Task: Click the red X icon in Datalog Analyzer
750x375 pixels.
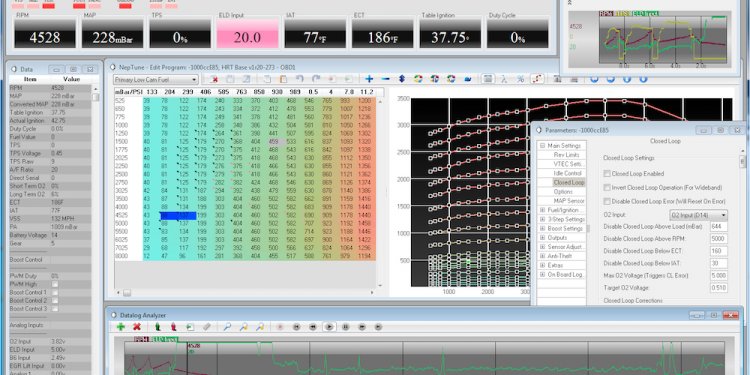Action: pyautogui.click(x=137, y=327)
